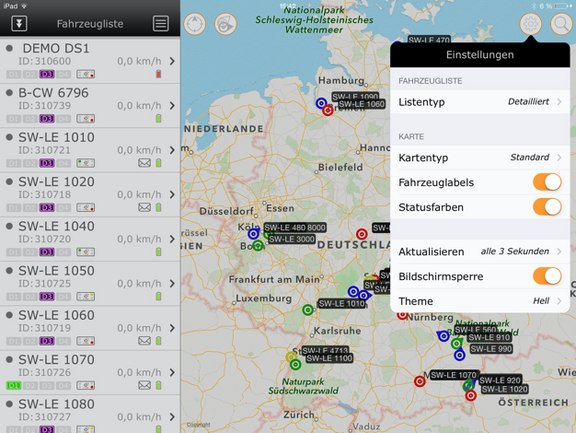Viewport: 576px width, 433px height.
Task: Tap the purple D3 badge of SW-LE 1020
Action: pyautogui.click(x=47, y=208)
